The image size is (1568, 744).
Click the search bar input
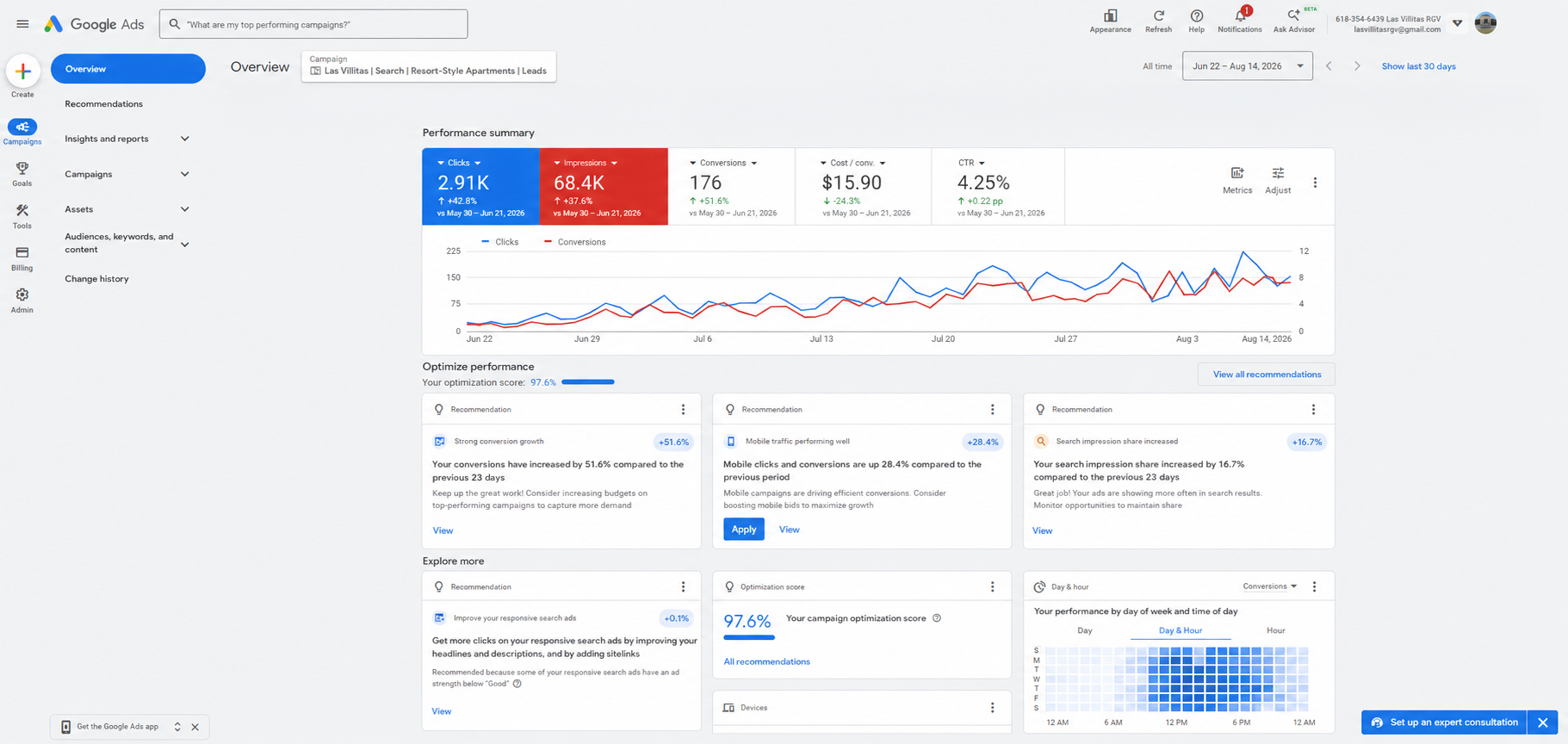pyautogui.click(x=313, y=24)
